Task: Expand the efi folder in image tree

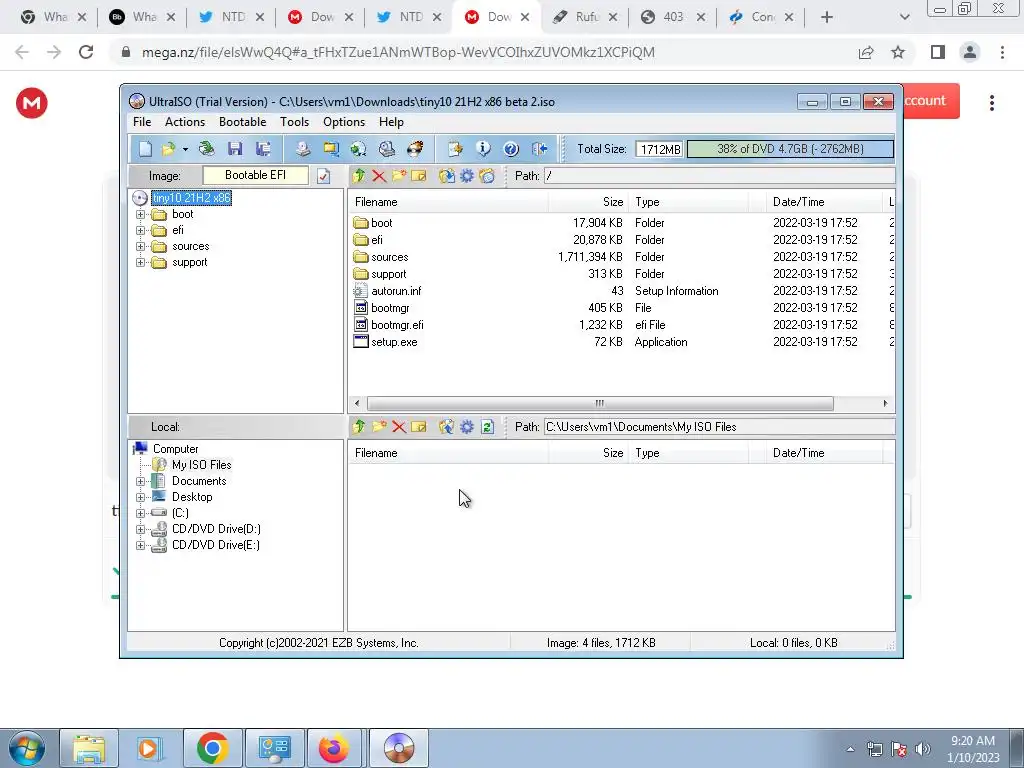Action: pos(140,231)
